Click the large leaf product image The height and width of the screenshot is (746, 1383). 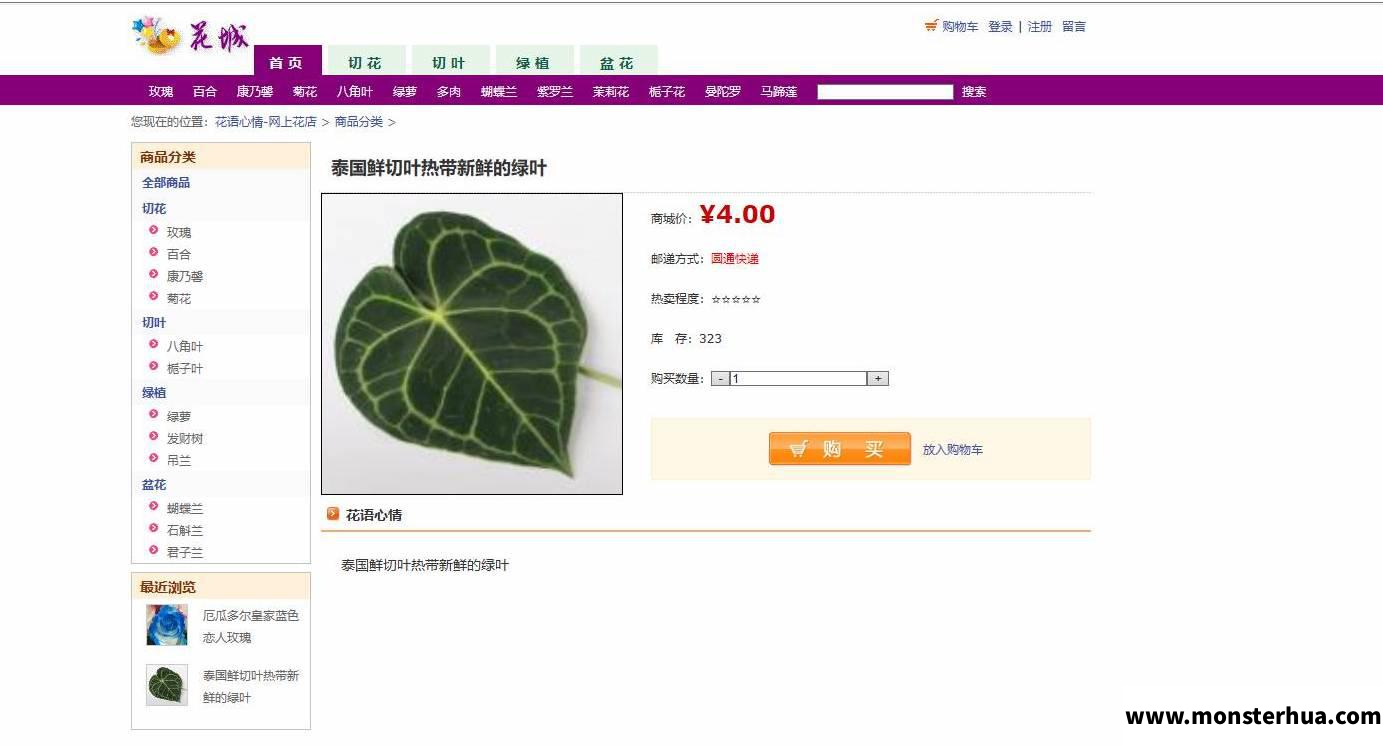coord(472,344)
